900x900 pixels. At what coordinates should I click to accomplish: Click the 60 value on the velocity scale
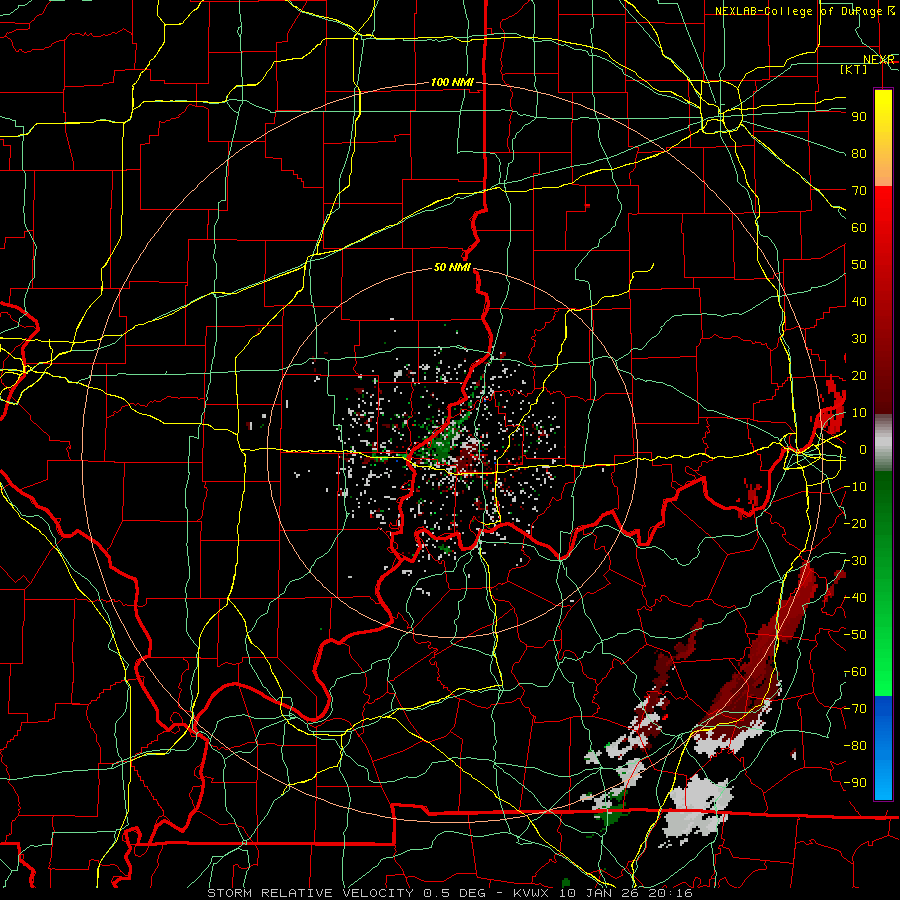859,228
